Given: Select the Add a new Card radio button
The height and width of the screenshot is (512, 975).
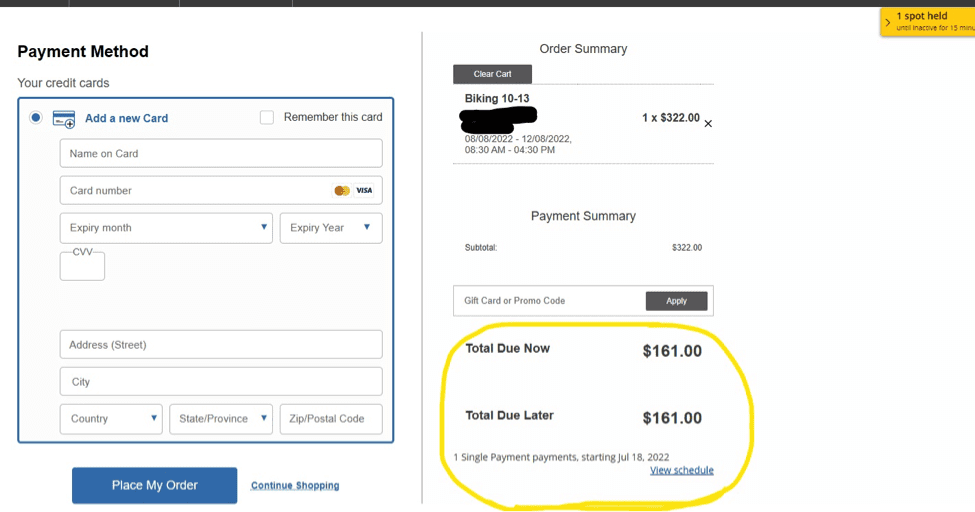Looking at the screenshot, I should click(x=35, y=117).
